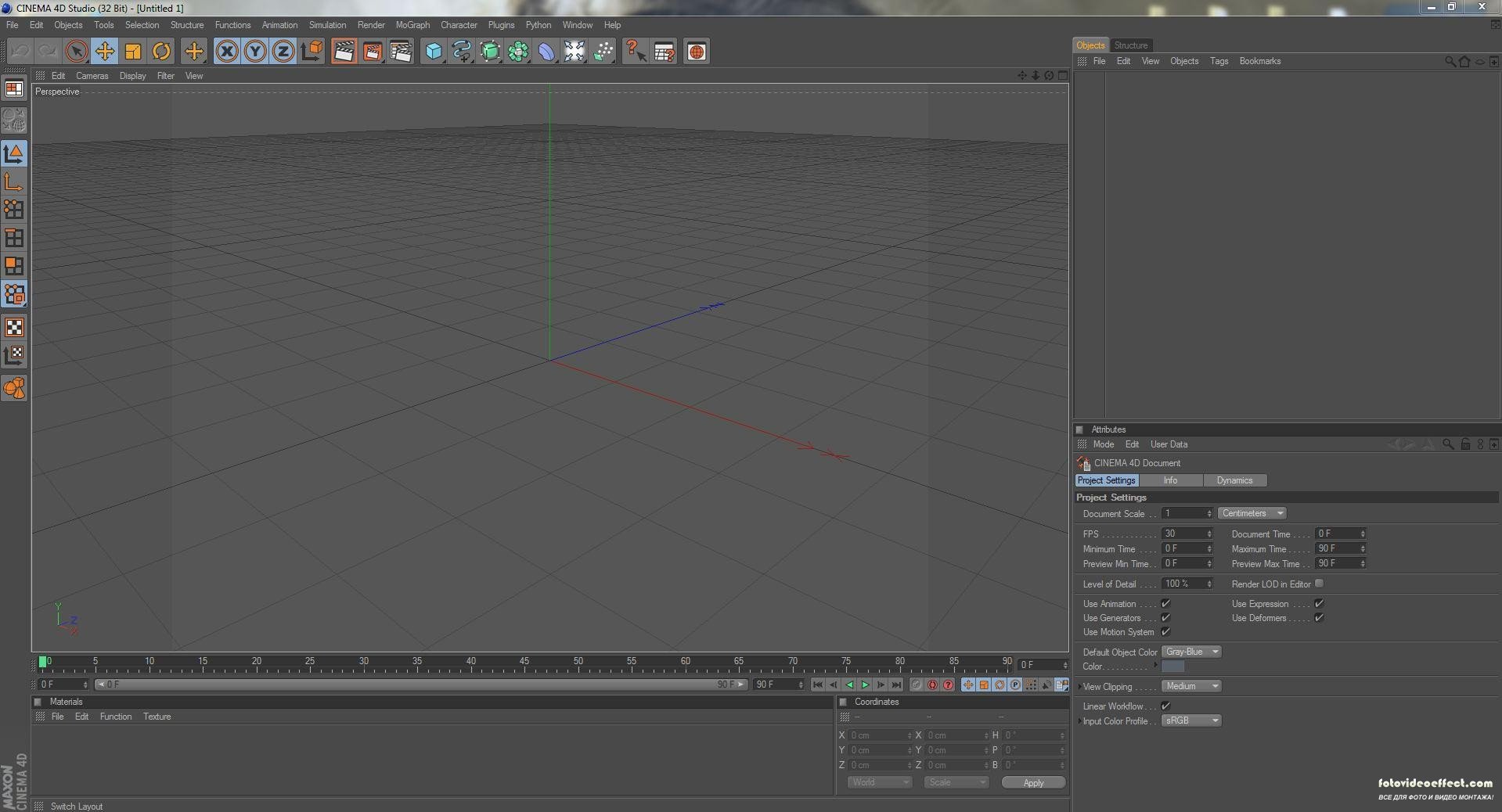Open the Default Object Color dropdown
Viewport: 1502px width, 812px height.
(1190, 652)
